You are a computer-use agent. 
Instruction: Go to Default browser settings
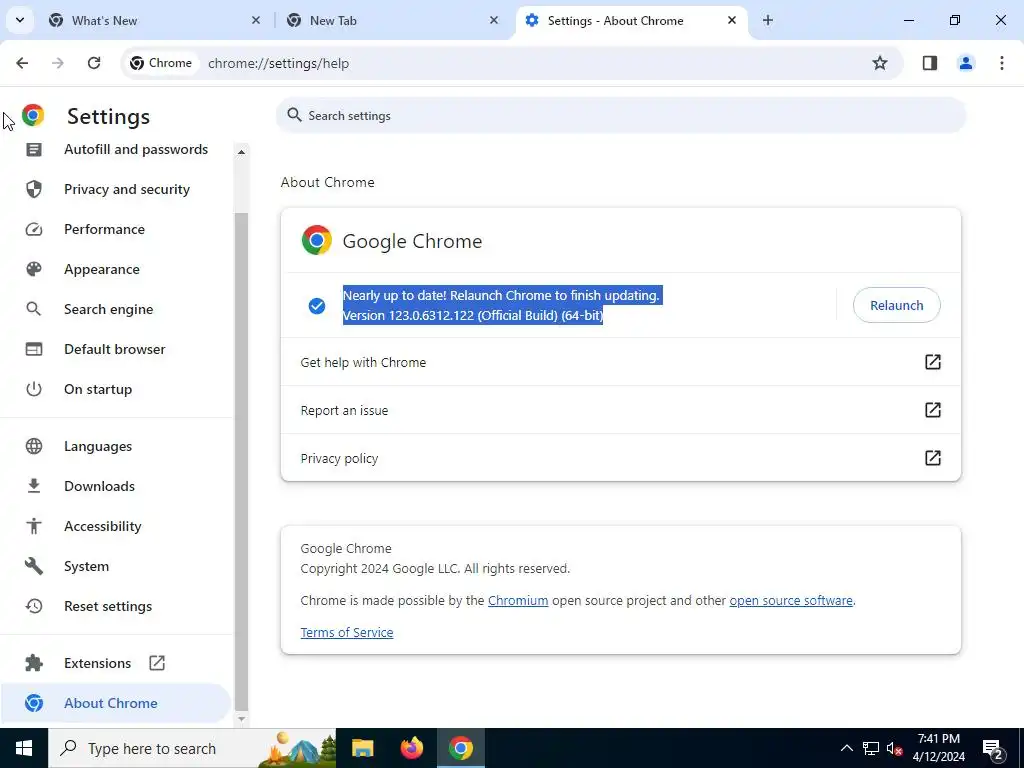point(116,349)
